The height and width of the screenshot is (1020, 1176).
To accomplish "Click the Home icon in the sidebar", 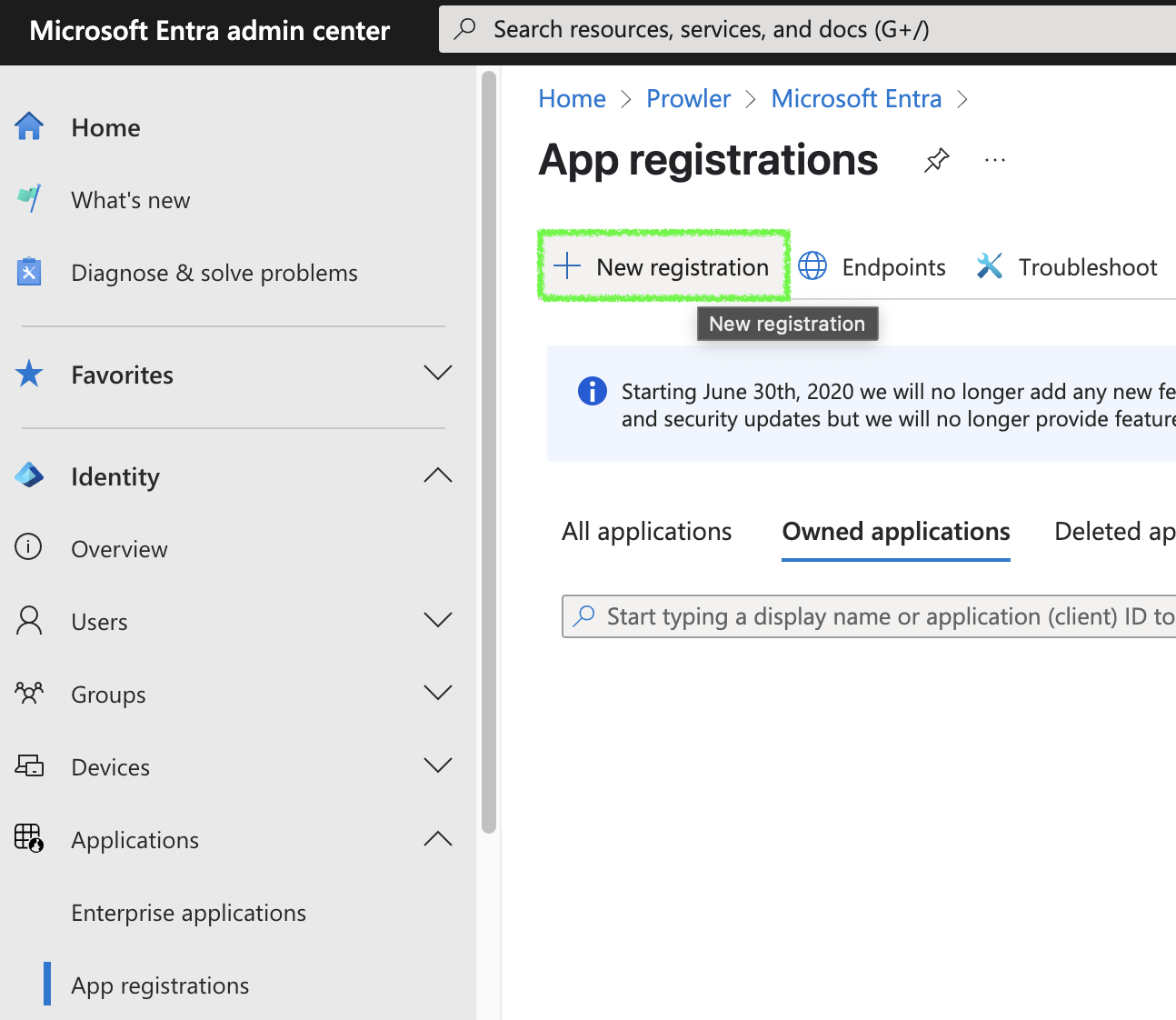I will 29,127.
